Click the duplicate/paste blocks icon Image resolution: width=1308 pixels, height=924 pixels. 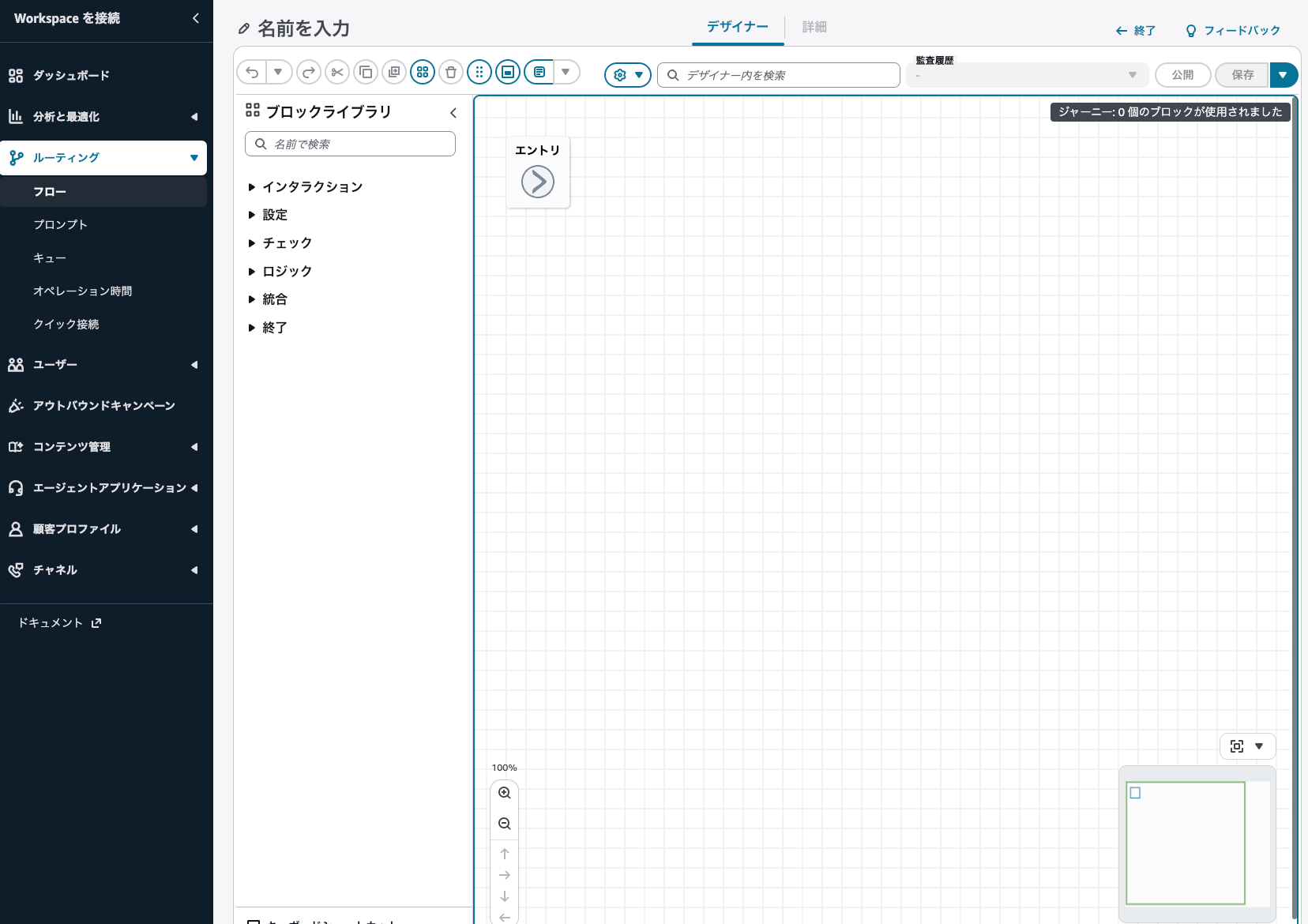tap(394, 73)
